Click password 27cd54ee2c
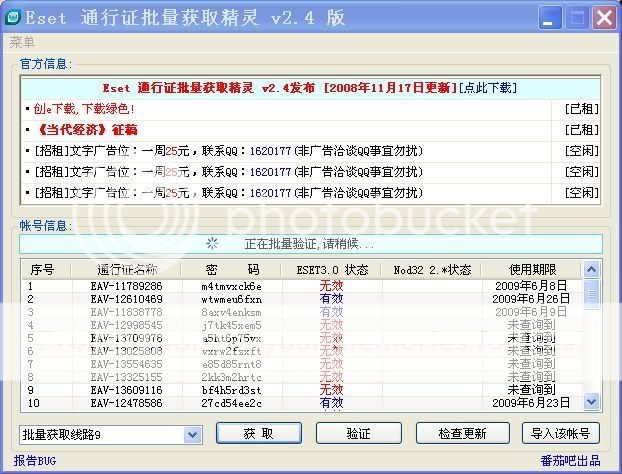Screen dimensions: 622x474 232,403
